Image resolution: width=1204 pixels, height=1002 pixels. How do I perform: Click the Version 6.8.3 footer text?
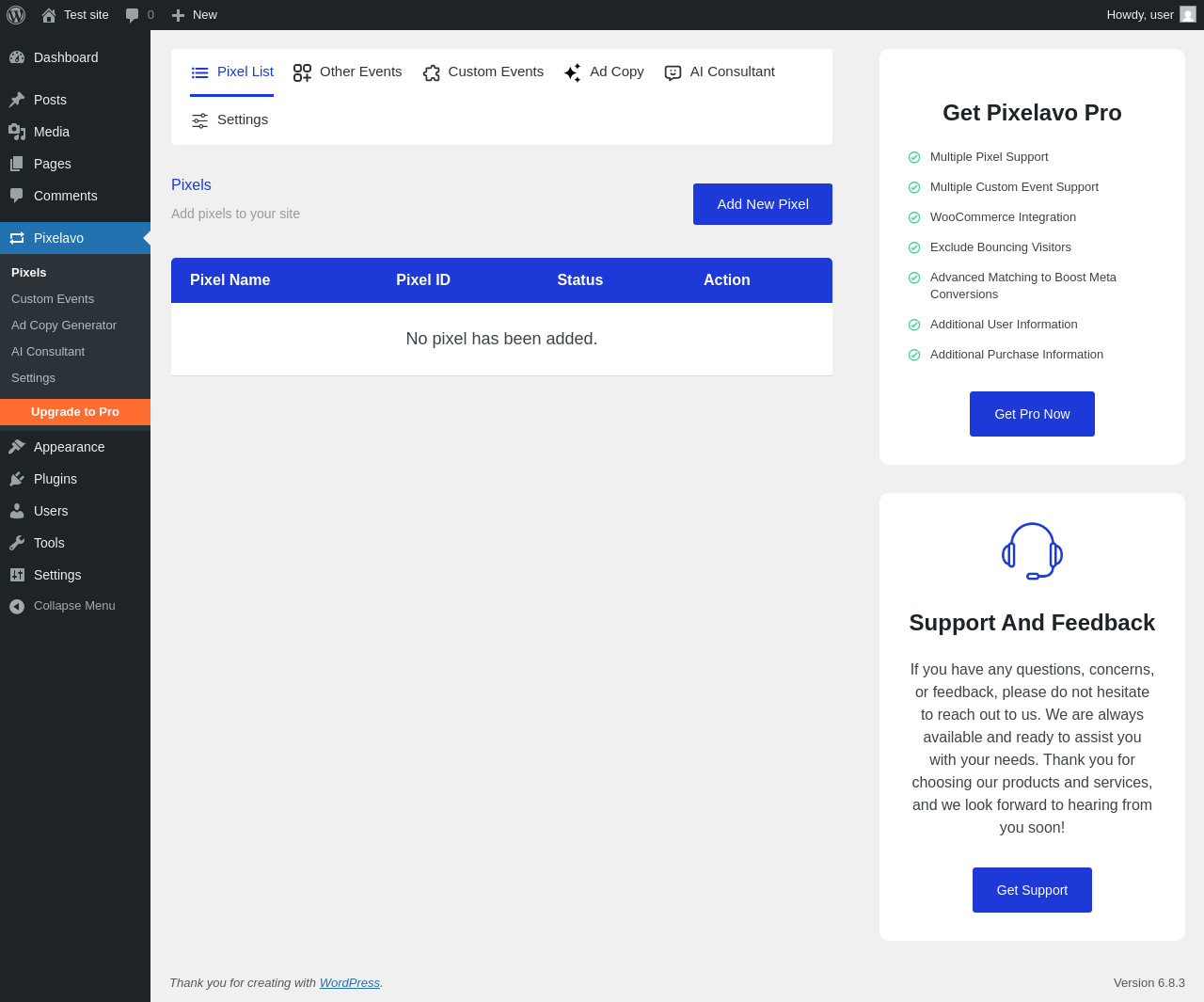(1149, 982)
